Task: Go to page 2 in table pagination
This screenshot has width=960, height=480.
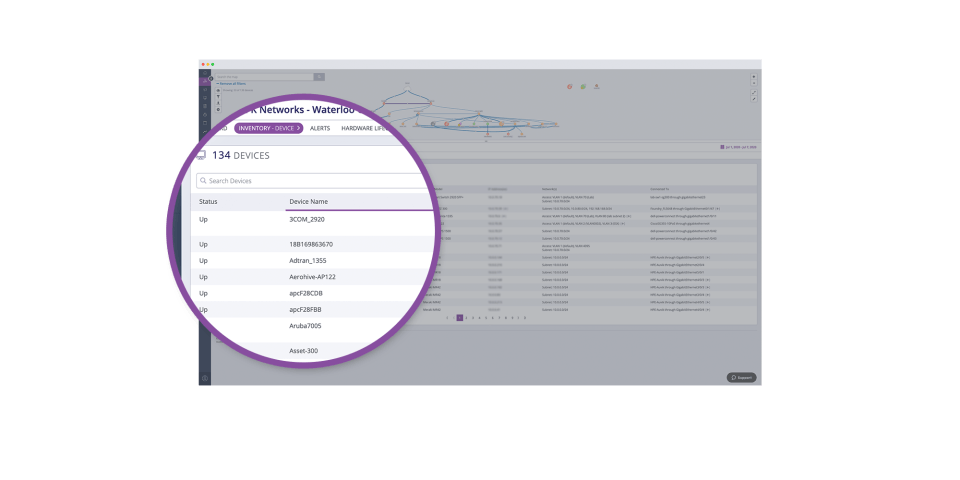Action: click(466, 318)
